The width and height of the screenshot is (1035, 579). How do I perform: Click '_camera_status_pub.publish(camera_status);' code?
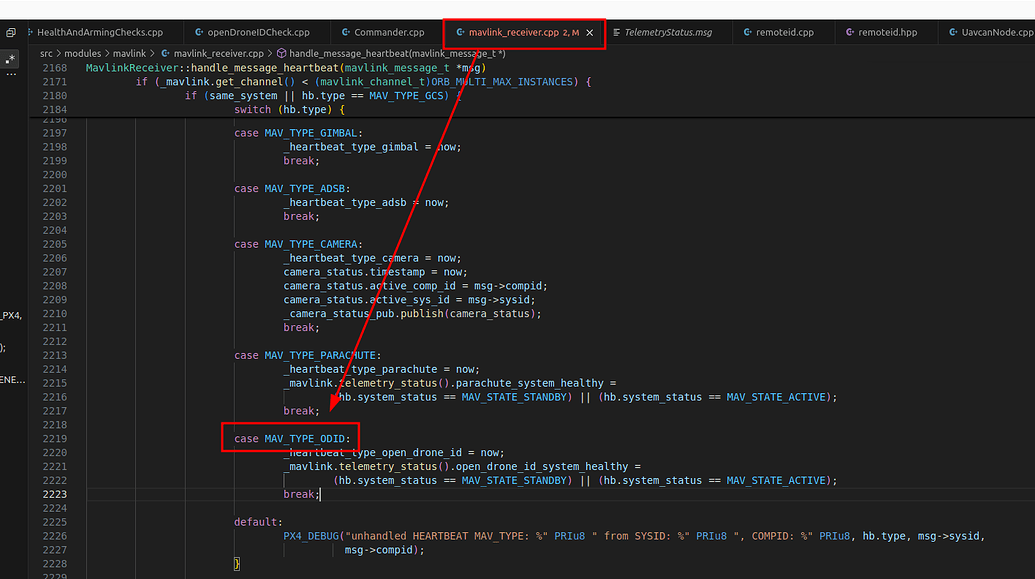(x=413, y=314)
